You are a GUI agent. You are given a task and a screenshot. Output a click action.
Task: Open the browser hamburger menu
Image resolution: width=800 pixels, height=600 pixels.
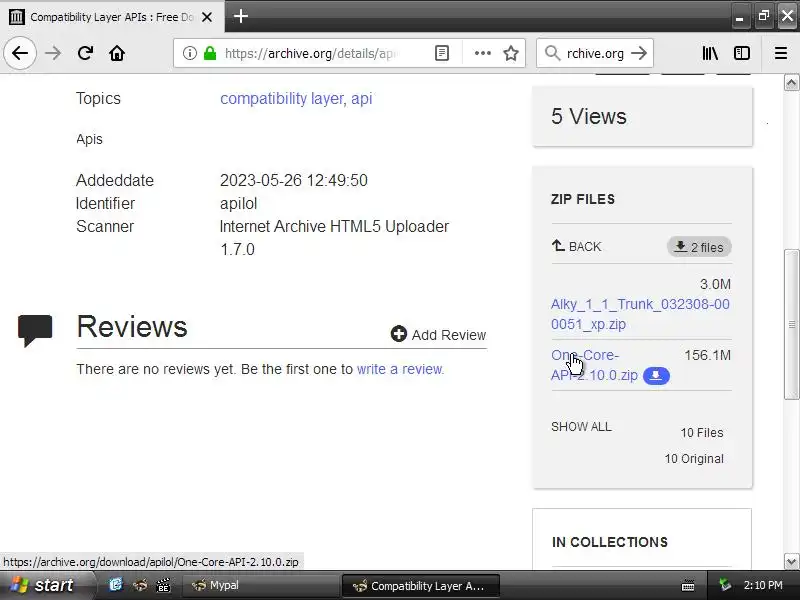point(781,53)
